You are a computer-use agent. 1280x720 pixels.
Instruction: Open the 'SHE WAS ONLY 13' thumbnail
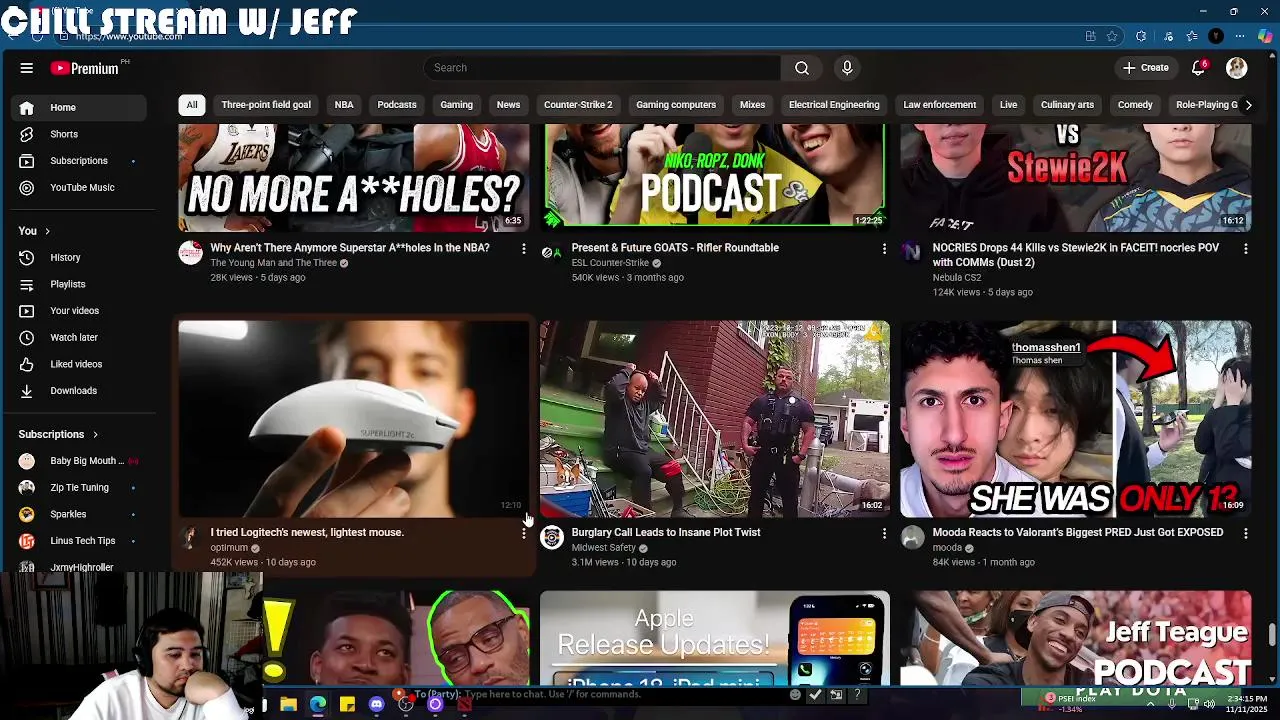[1076, 419]
